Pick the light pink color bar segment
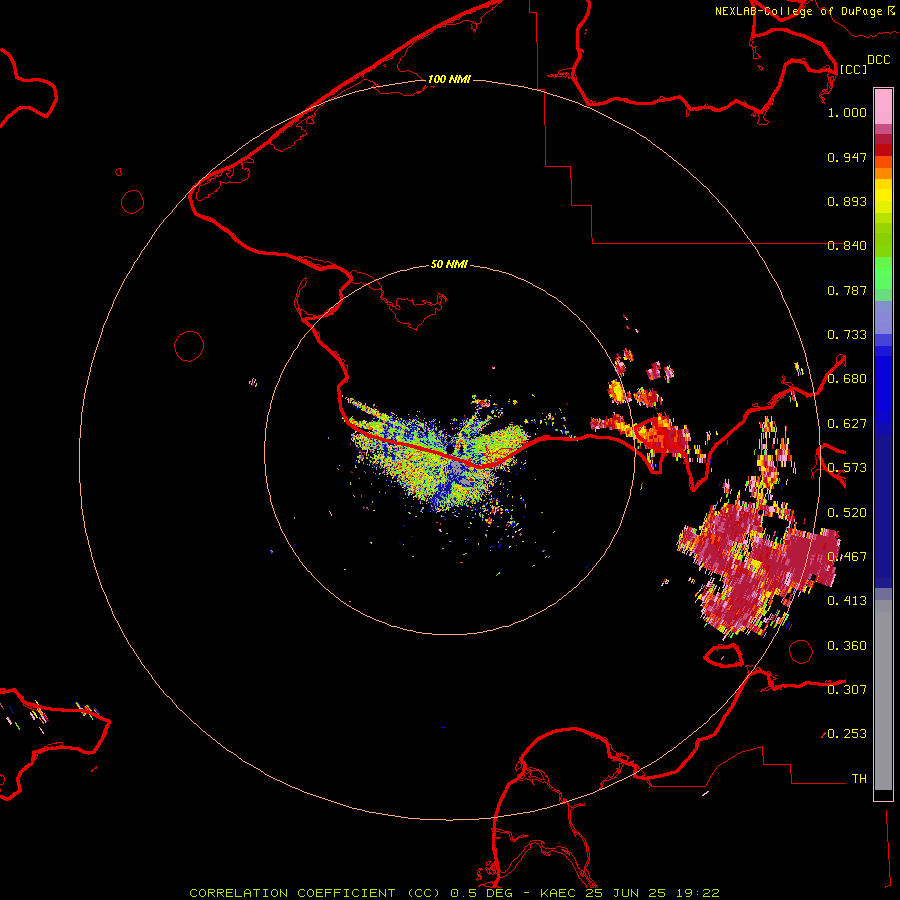 pos(883,107)
